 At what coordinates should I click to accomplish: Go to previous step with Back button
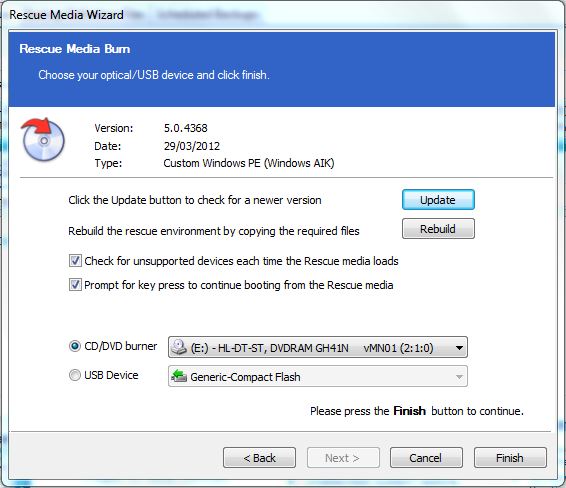[259, 458]
